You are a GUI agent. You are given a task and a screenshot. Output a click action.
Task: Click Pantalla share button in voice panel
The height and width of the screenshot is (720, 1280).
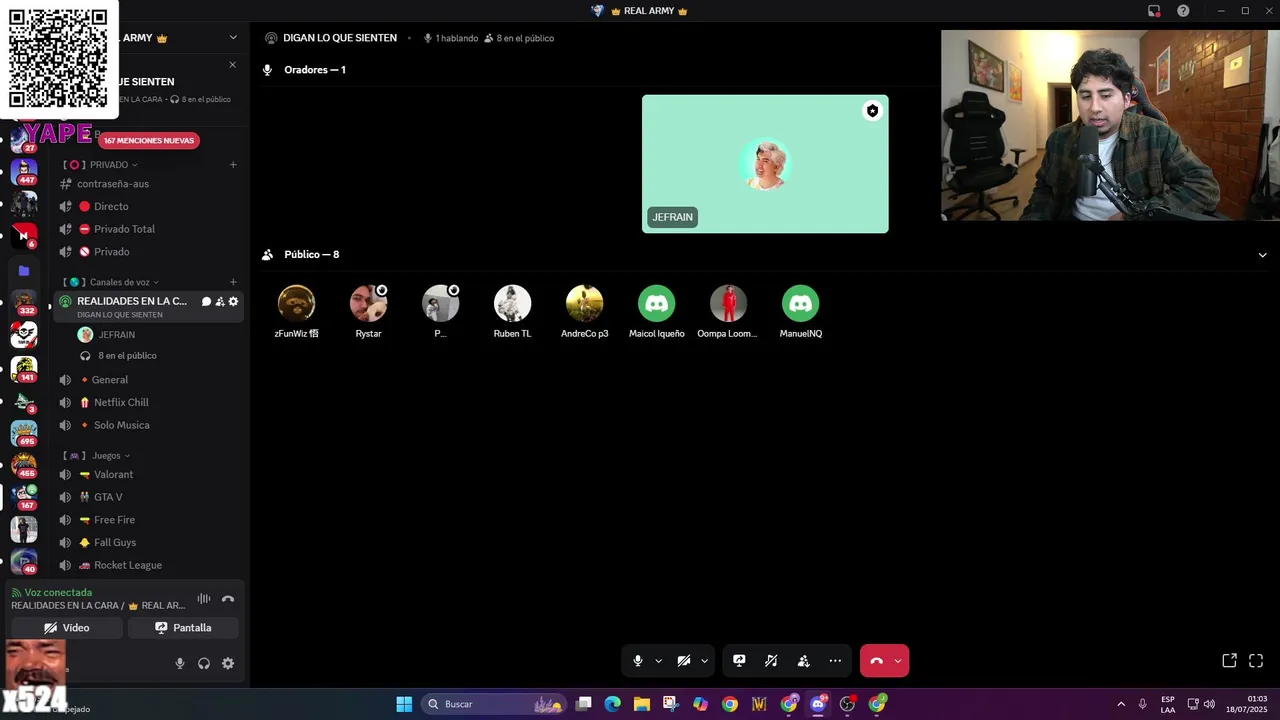coord(183,628)
